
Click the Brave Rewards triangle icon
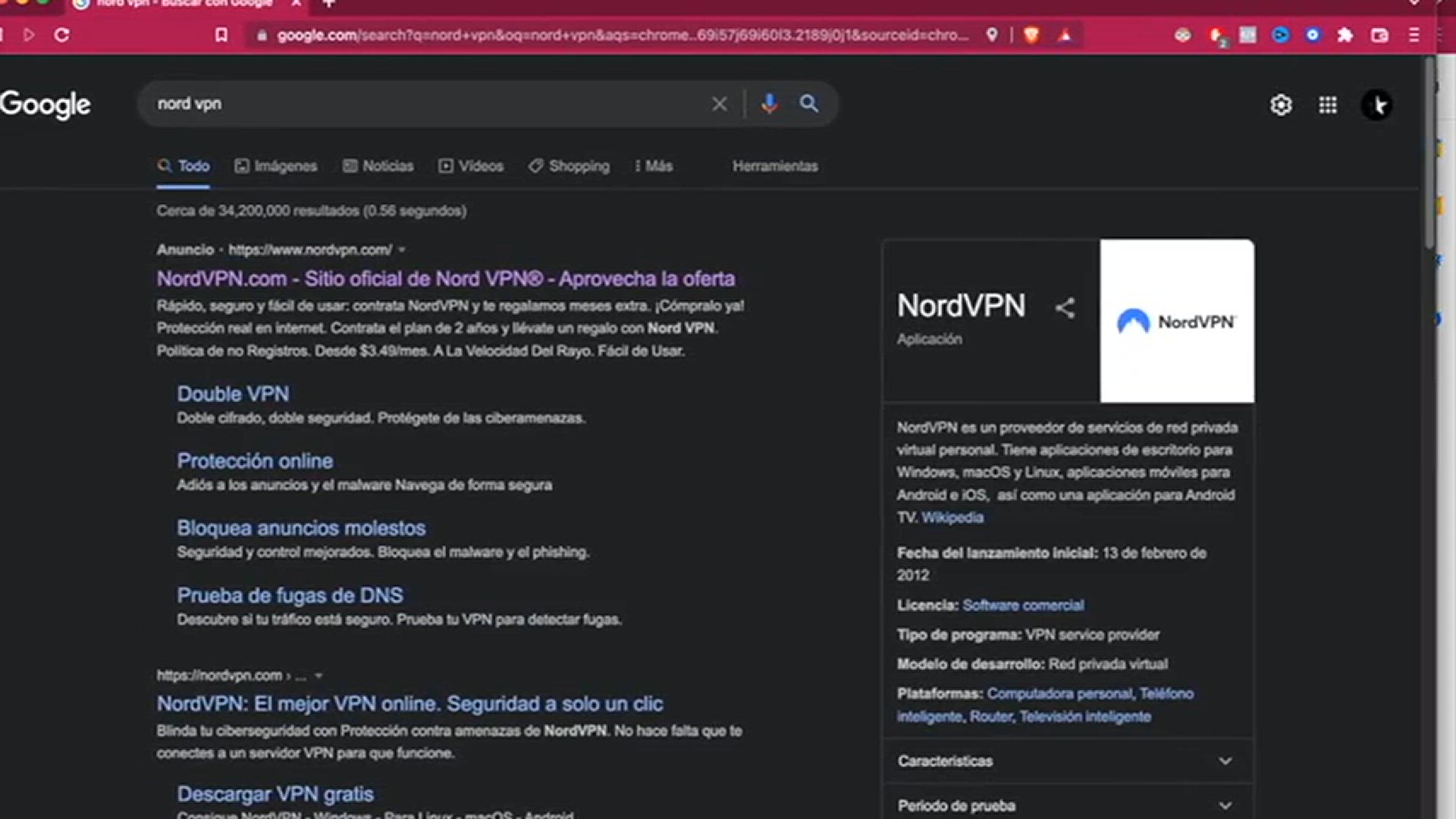pyautogui.click(x=1065, y=35)
